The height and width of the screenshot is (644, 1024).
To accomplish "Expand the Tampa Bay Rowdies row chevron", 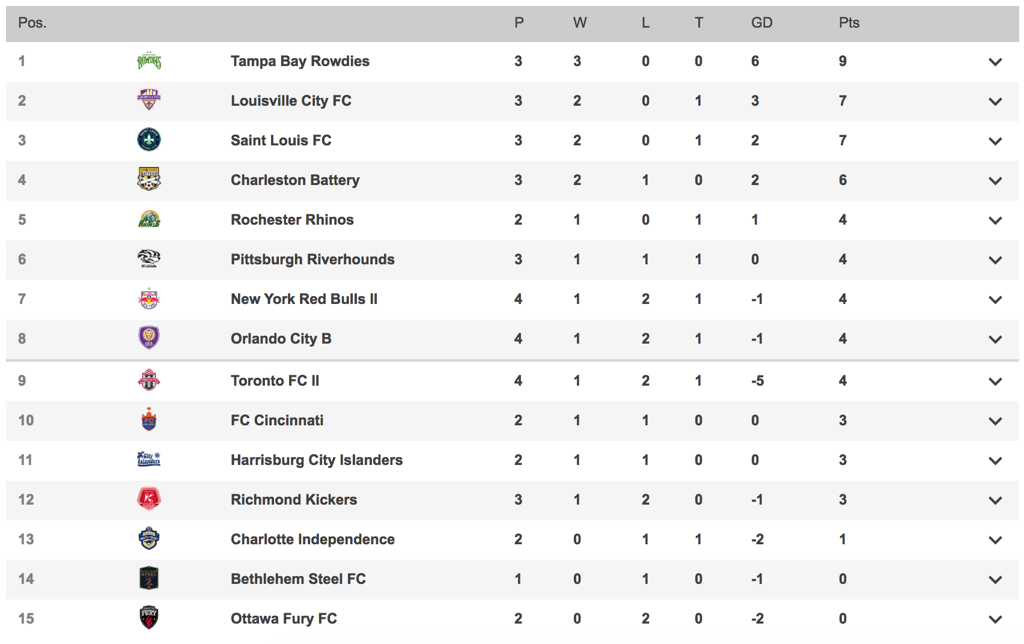I will (x=995, y=62).
